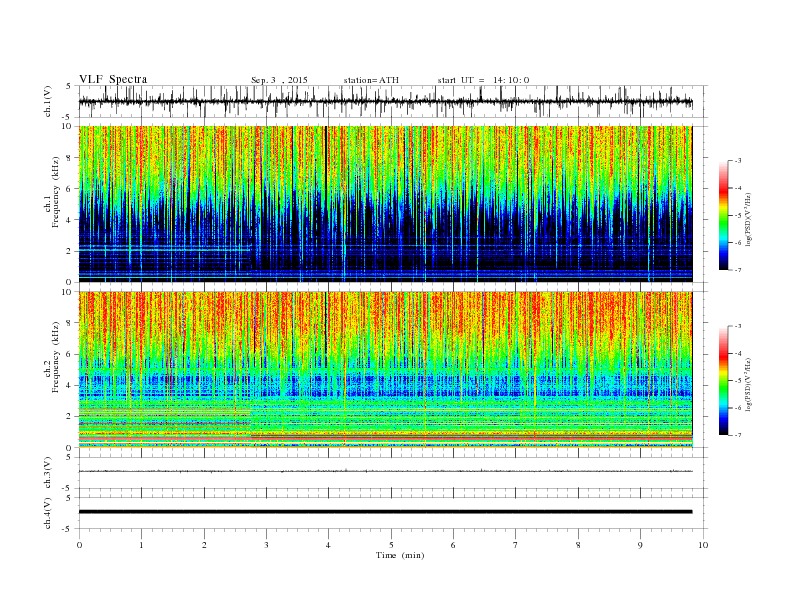Screen dimensions: 792x612
Task: Click the ch.1 voltage waveform trace
Action: click(x=385, y=101)
